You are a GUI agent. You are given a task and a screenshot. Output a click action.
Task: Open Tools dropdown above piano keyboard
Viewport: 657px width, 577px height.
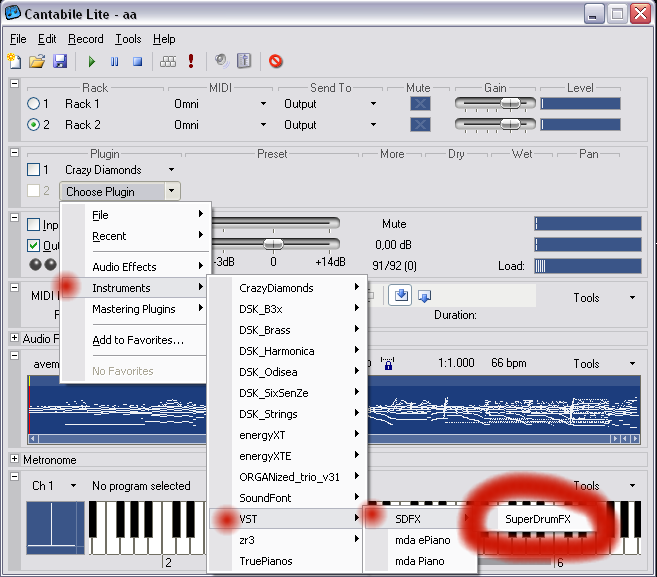click(604, 486)
